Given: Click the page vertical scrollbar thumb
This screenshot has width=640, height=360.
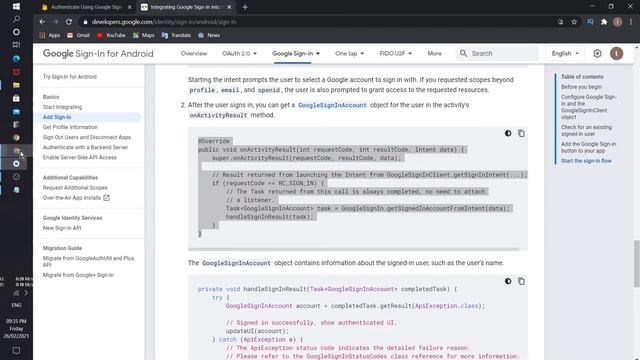Looking at the screenshot, I should (636, 264).
